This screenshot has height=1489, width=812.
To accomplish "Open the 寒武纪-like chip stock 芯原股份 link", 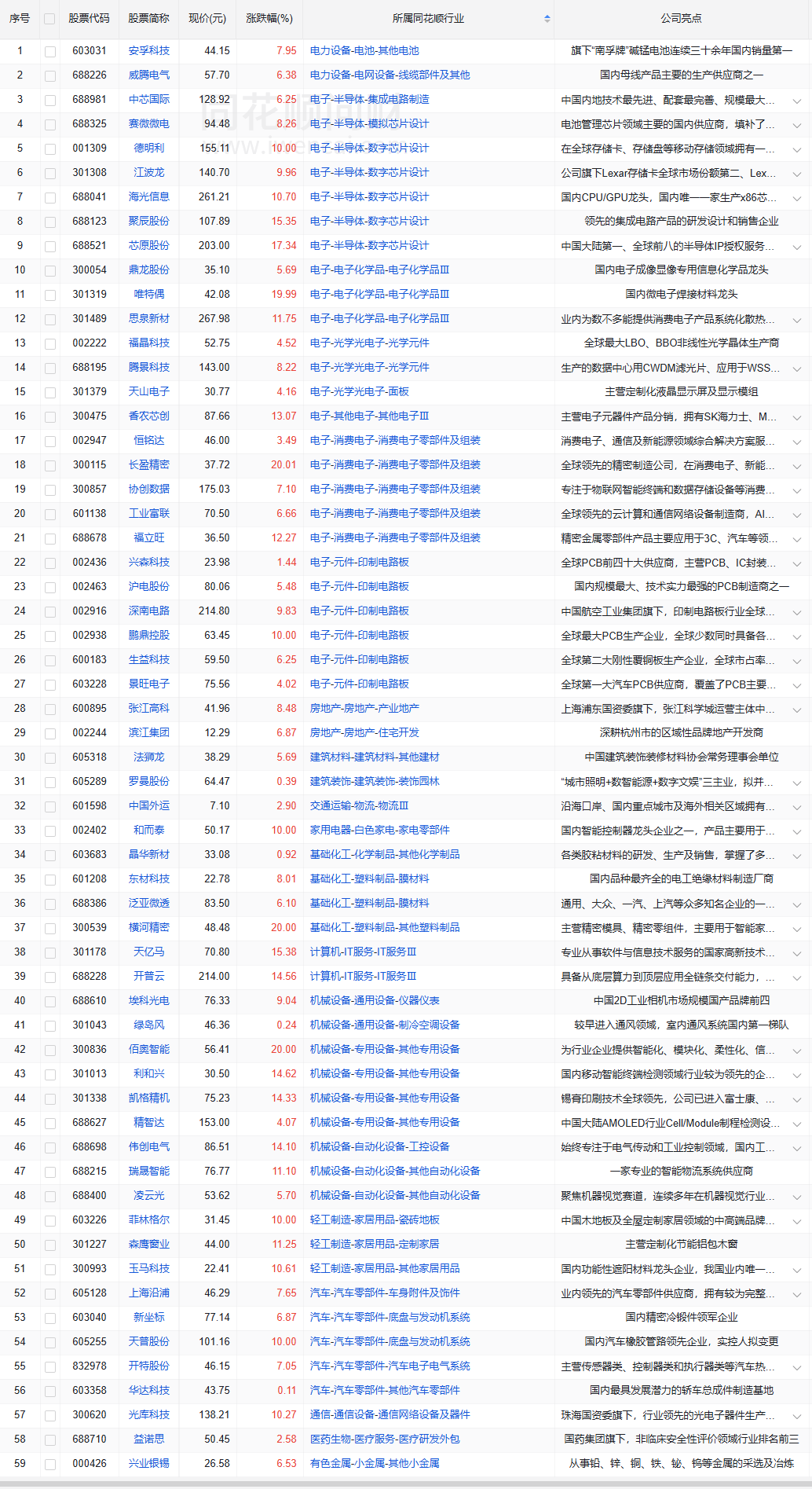I will tap(149, 245).
